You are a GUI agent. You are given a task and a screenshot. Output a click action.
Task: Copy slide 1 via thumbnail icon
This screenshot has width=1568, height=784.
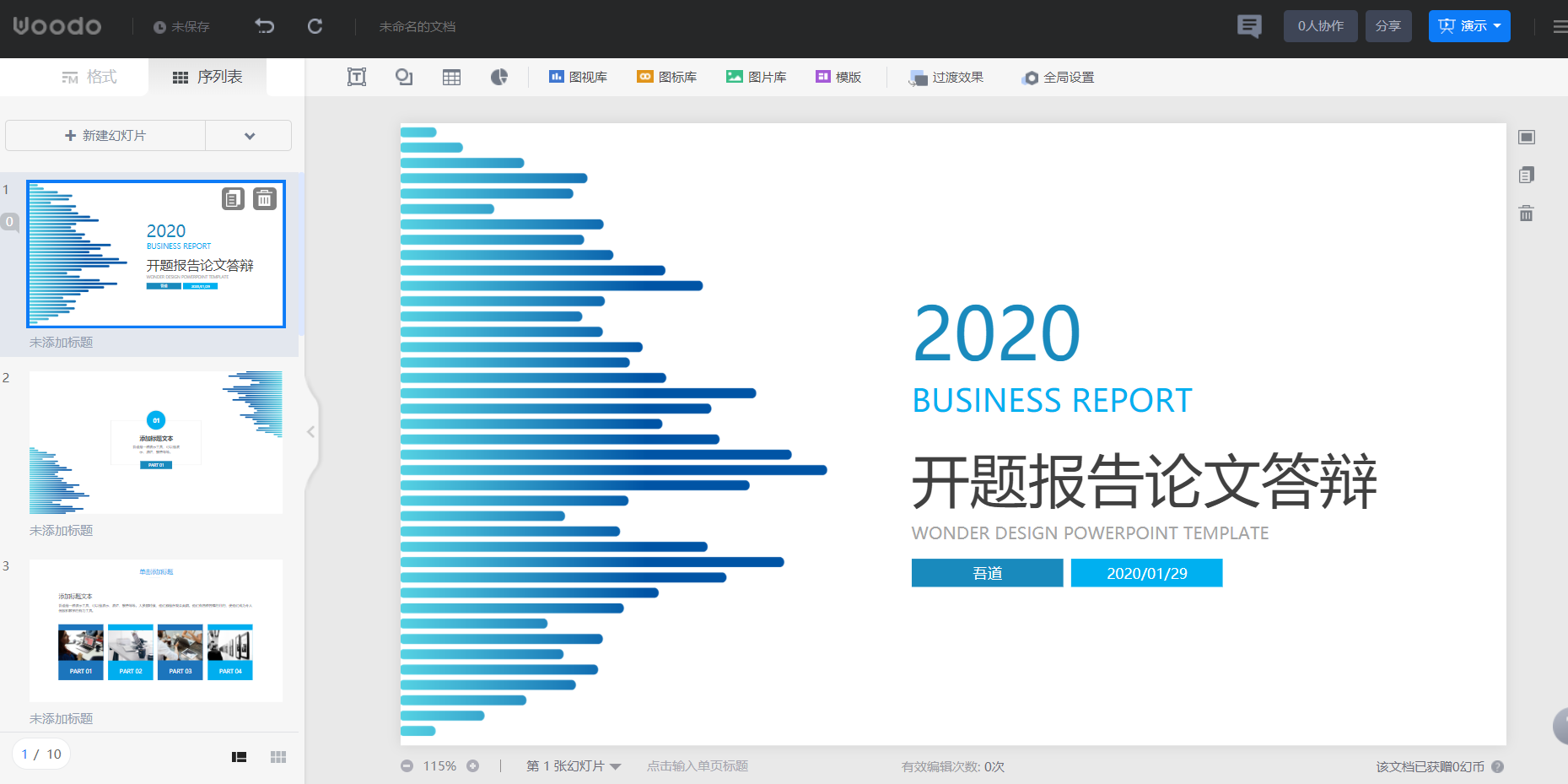(x=233, y=198)
